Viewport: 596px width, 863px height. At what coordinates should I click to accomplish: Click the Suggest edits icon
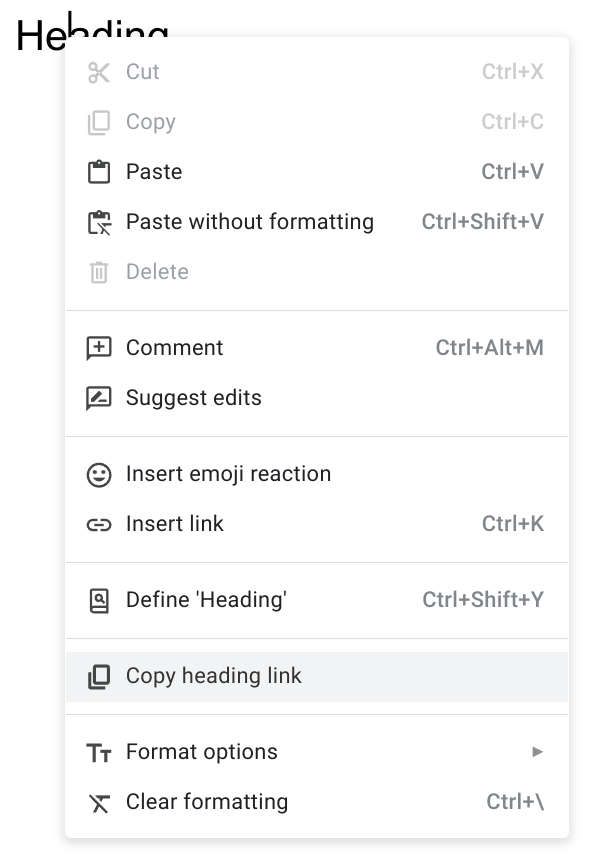pos(99,398)
